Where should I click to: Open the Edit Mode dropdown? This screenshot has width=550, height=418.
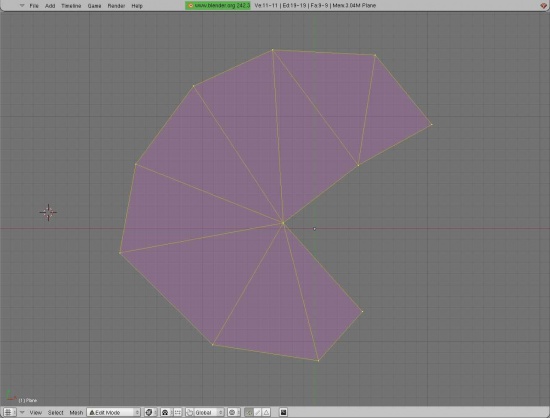pyautogui.click(x=114, y=412)
